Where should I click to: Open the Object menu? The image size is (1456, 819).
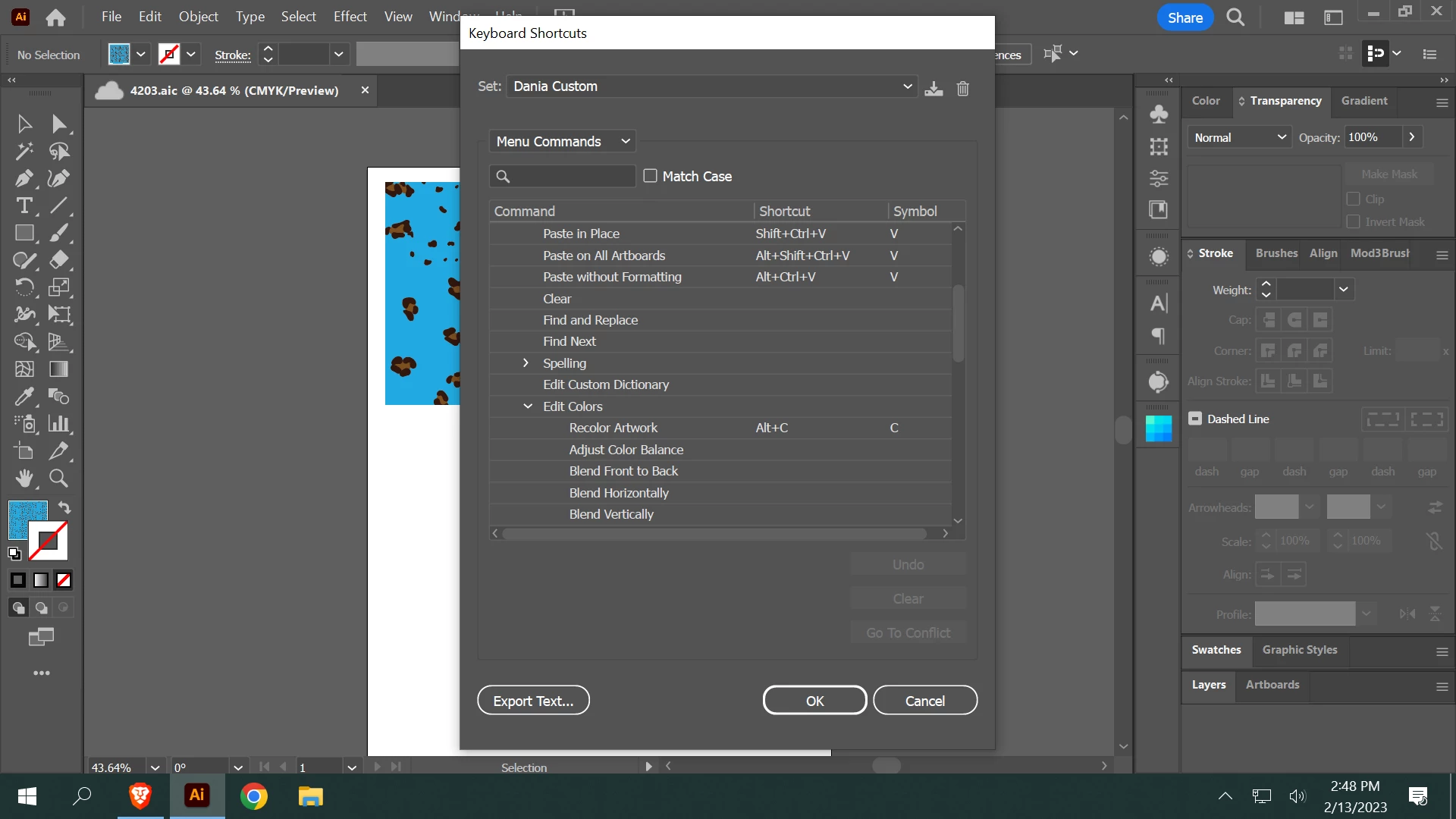pyautogui.click(x=198, y=17)
